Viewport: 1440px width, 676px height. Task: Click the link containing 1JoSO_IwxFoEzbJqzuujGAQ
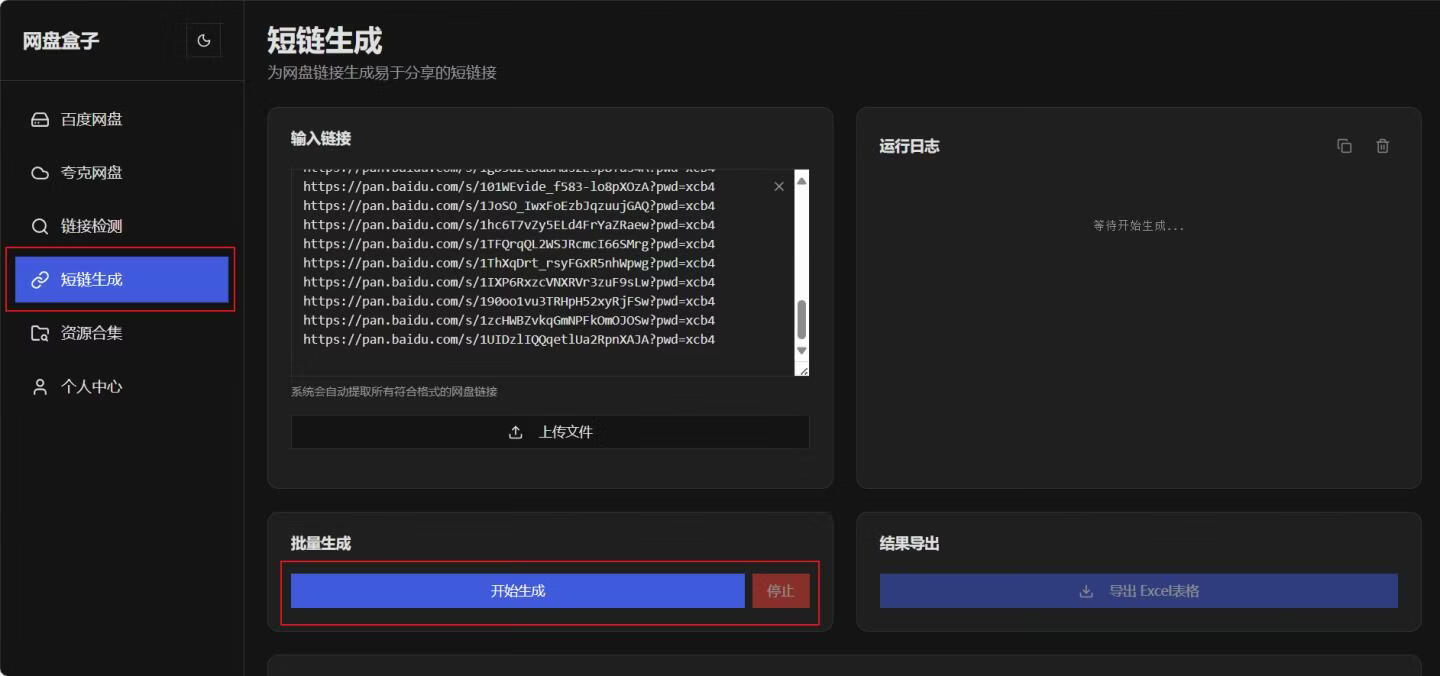point(509,206)
